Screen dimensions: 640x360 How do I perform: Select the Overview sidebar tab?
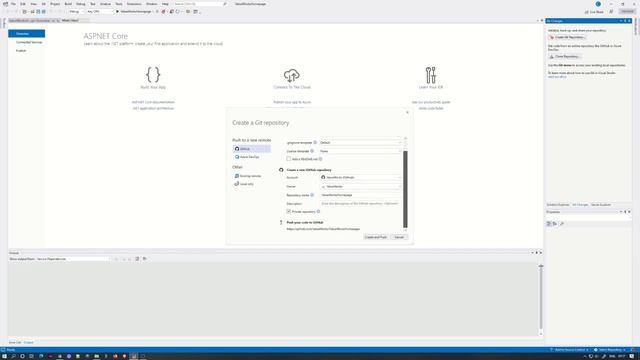point(27,33)
